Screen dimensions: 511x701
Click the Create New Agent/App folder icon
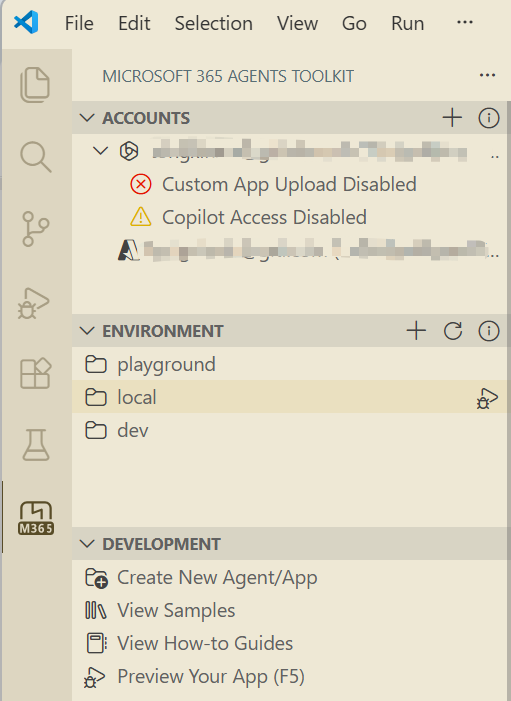(x=96, y=578)
